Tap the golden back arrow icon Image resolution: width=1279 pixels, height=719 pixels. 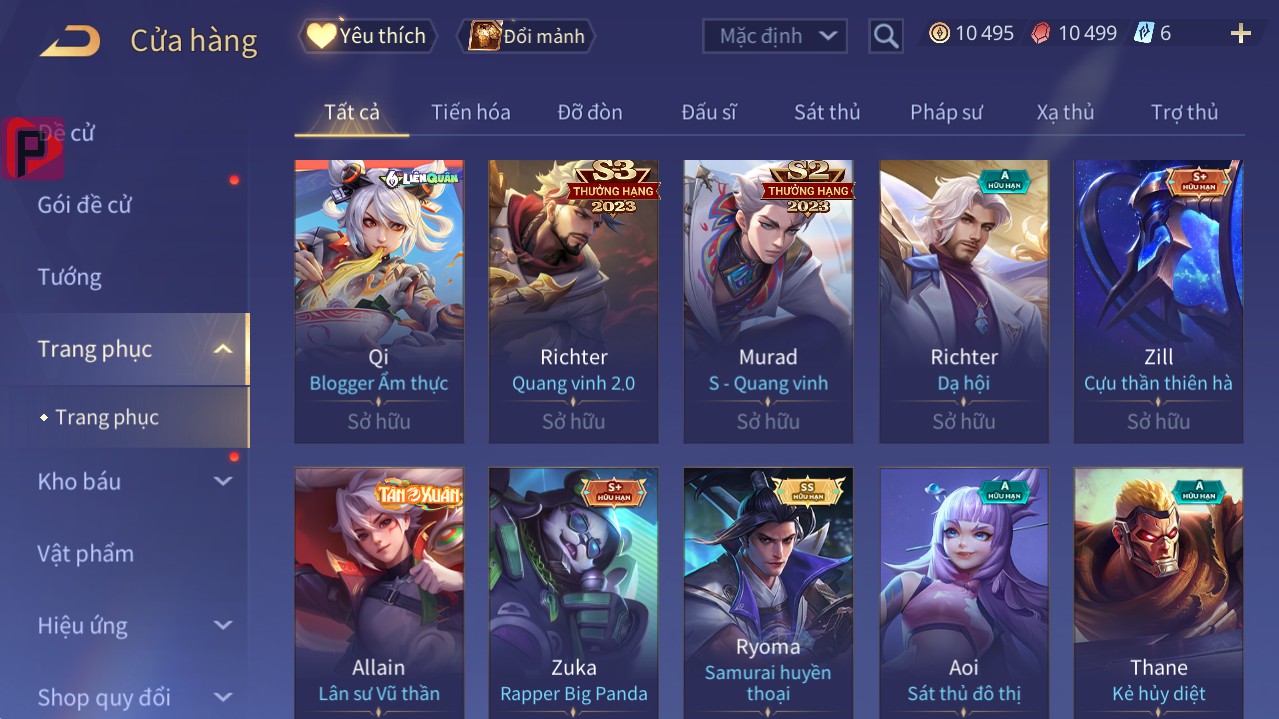[x=70, y=41]
